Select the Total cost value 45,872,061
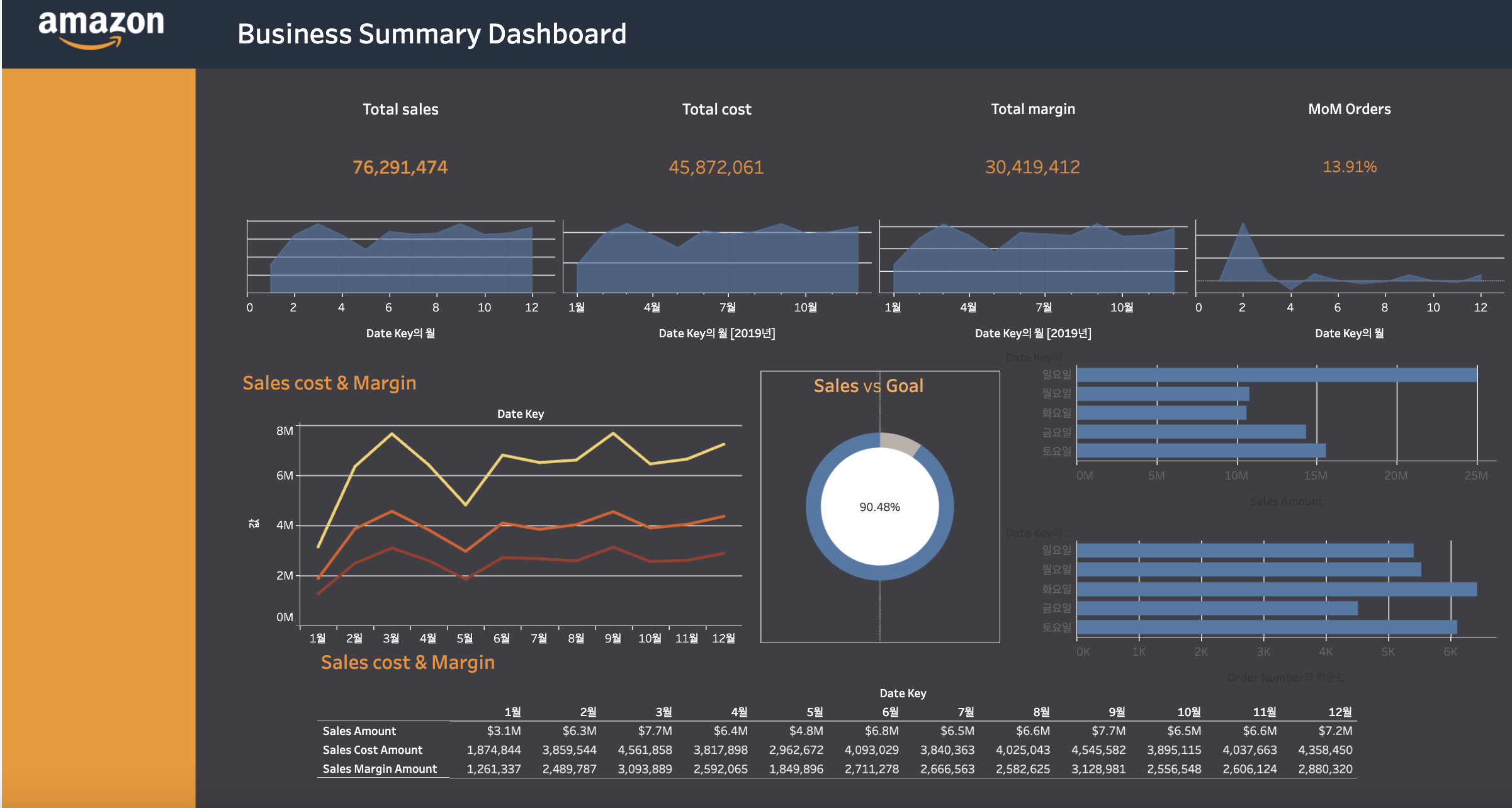Image resolution: width=1512 pixels, height=808 pixels. 716,167
